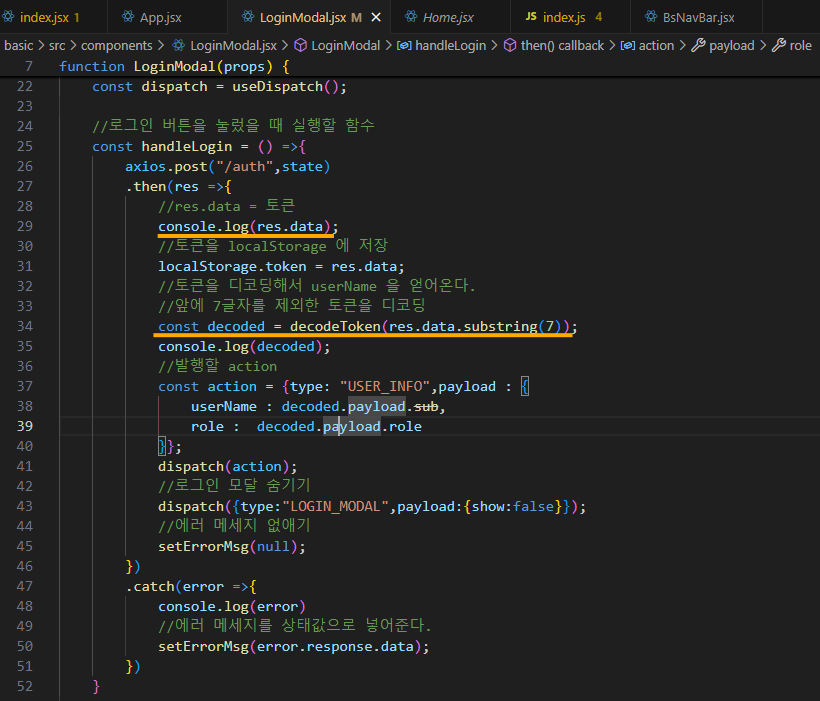Screen dimensions: 820x701
Task: Click 'then() callback' breadcrumb item
Action: click(x=554, y=46)
